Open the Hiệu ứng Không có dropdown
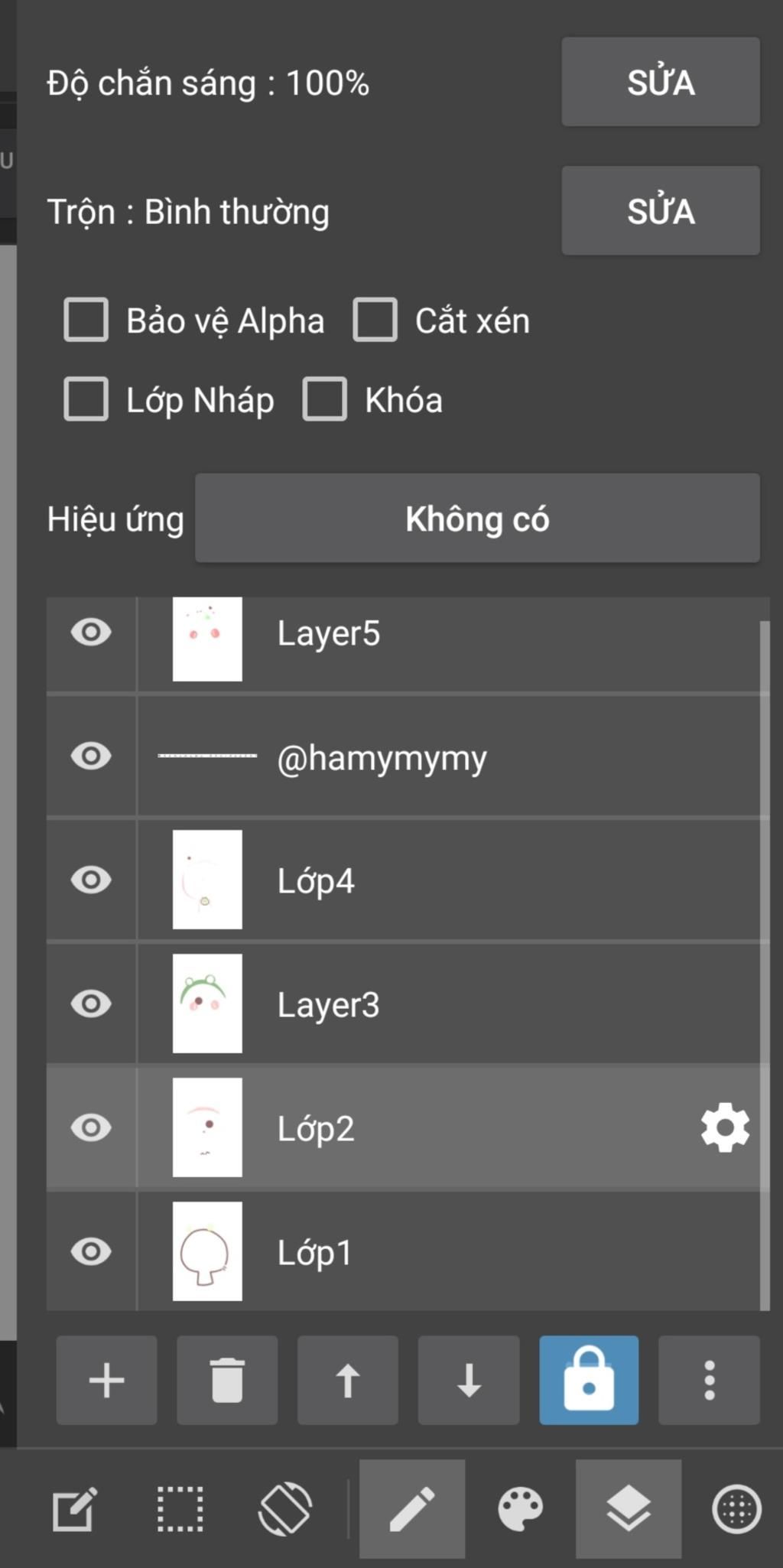The image size is (783, 1568). tap(477, 519)
